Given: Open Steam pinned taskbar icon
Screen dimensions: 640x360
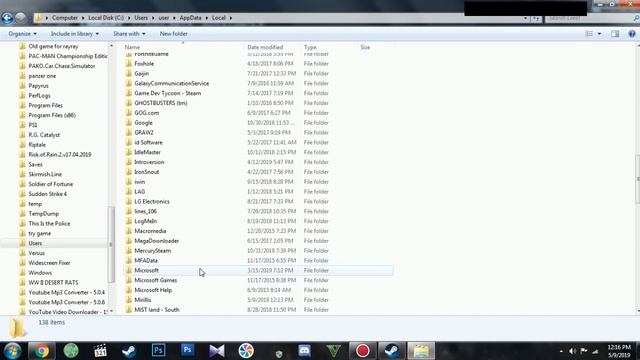Looking at the screenshot, I should [x=129, y=351].
